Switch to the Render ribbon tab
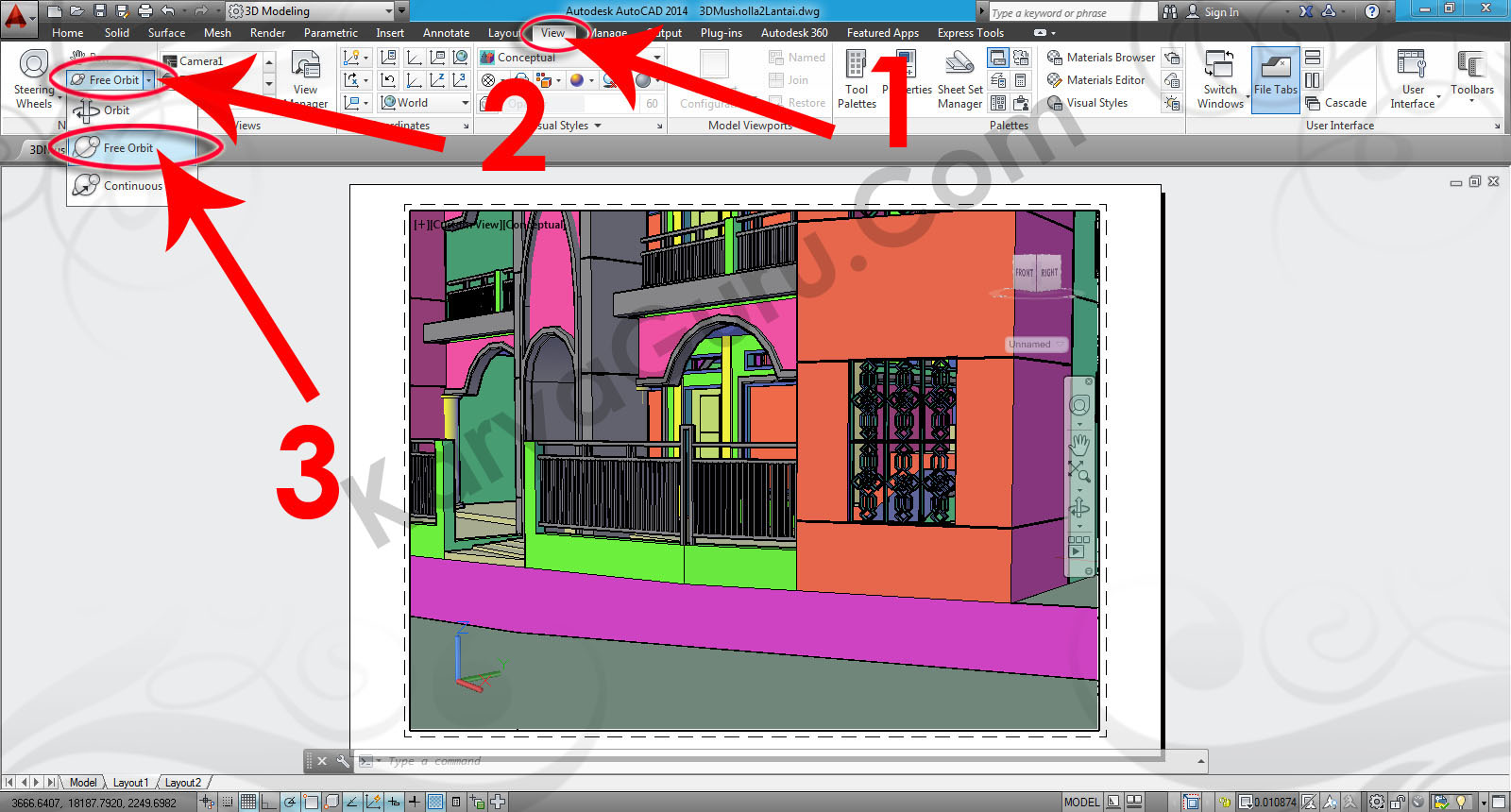 (267, 33)
